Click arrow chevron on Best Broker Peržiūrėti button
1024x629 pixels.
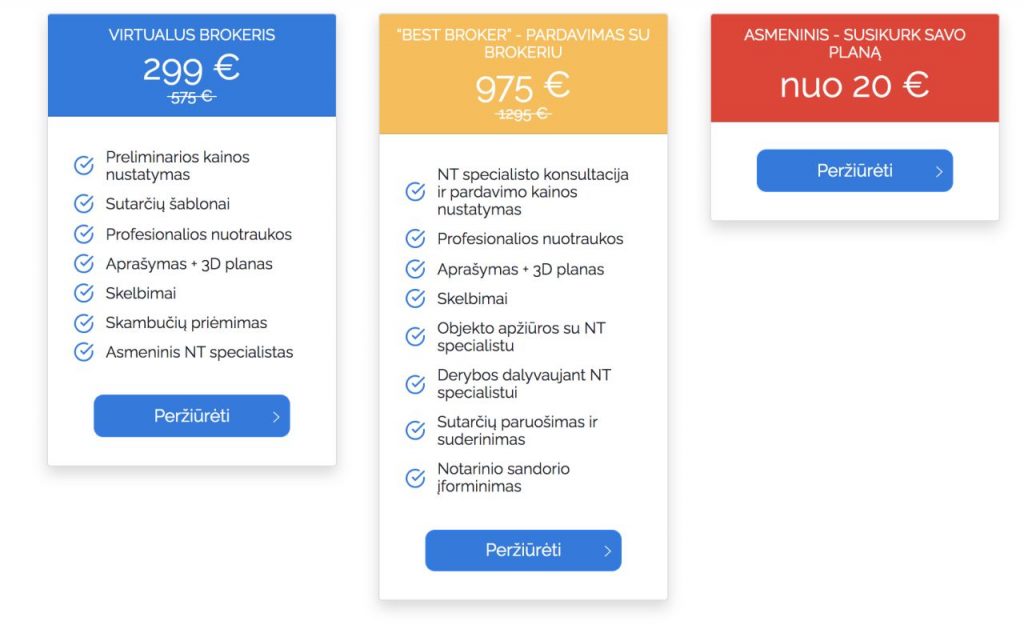[607, 551]
